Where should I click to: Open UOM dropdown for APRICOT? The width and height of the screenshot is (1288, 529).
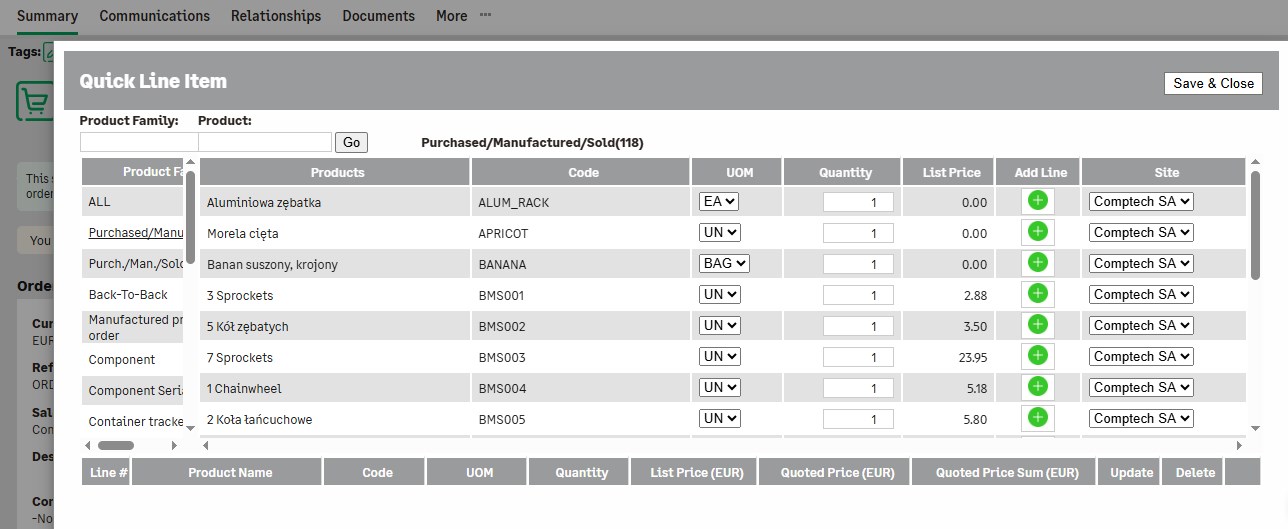720,232
